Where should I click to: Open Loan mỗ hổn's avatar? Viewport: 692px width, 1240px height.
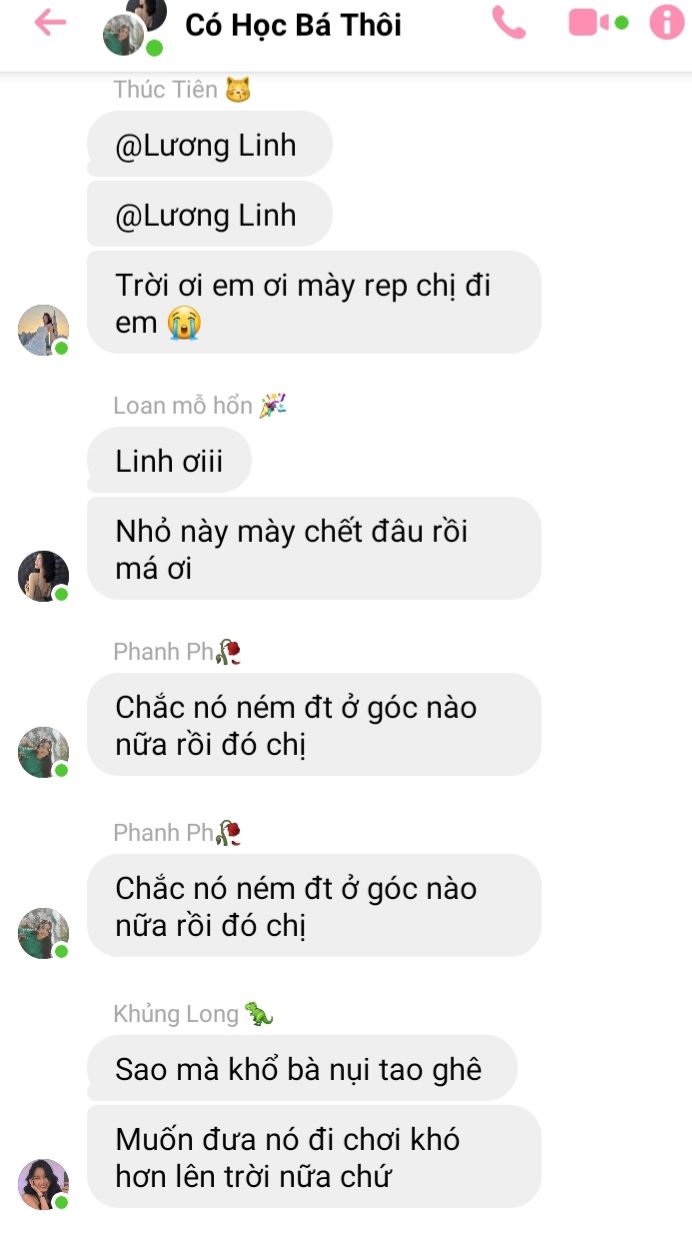coord(43,576)
